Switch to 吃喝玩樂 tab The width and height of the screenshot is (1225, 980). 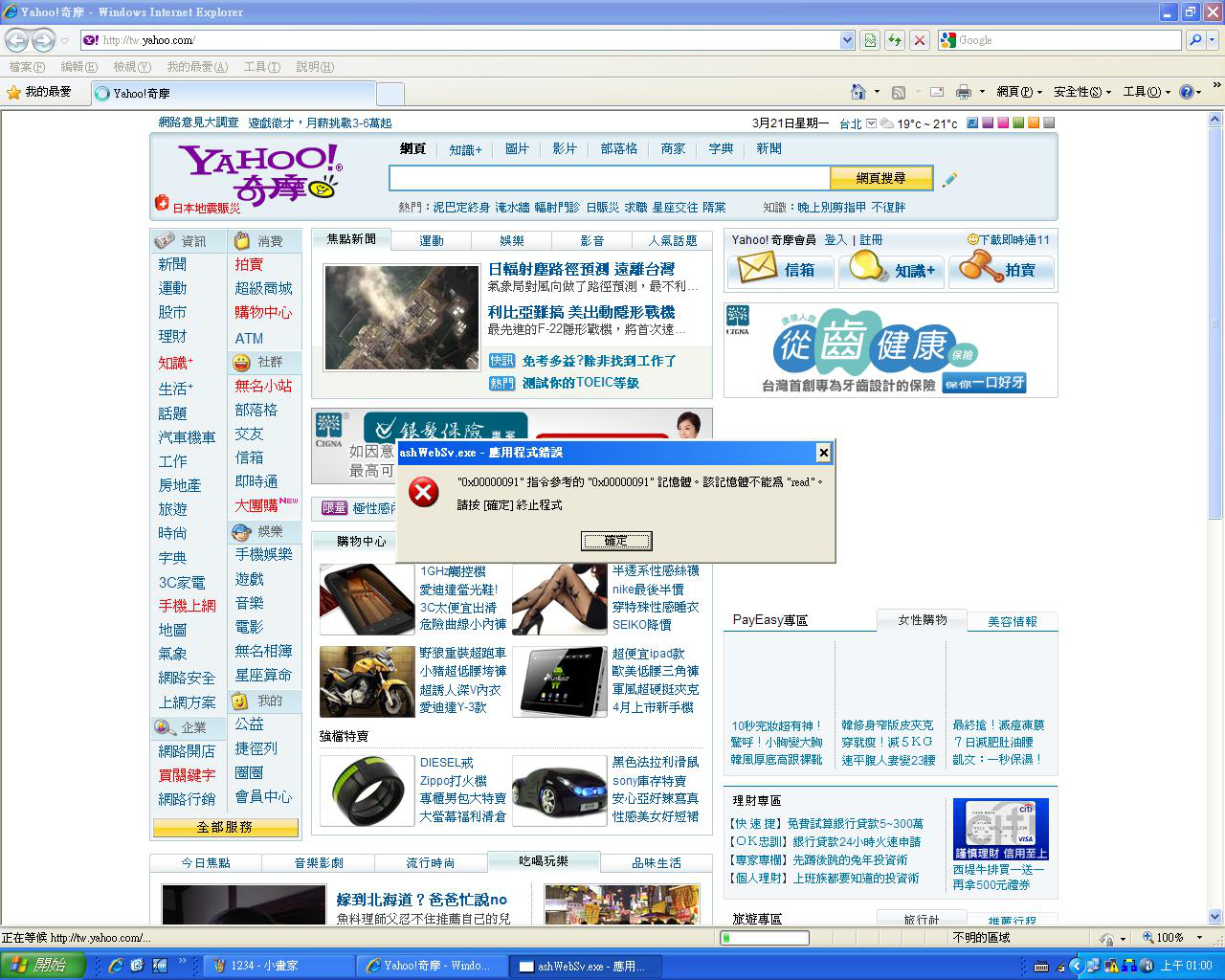tap(544, 861)
